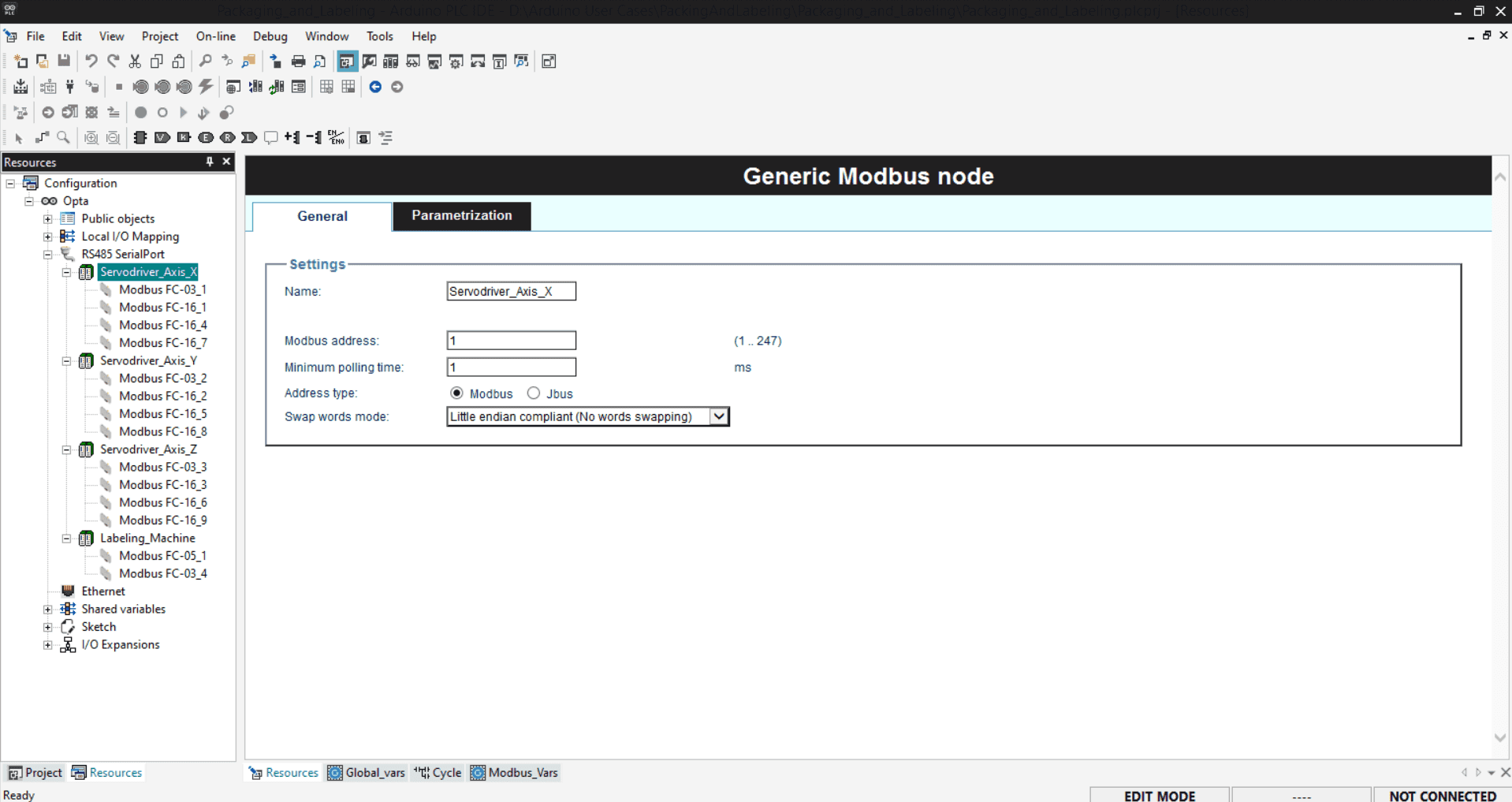
Task: Click the Print icon
Action: point(297,61)
